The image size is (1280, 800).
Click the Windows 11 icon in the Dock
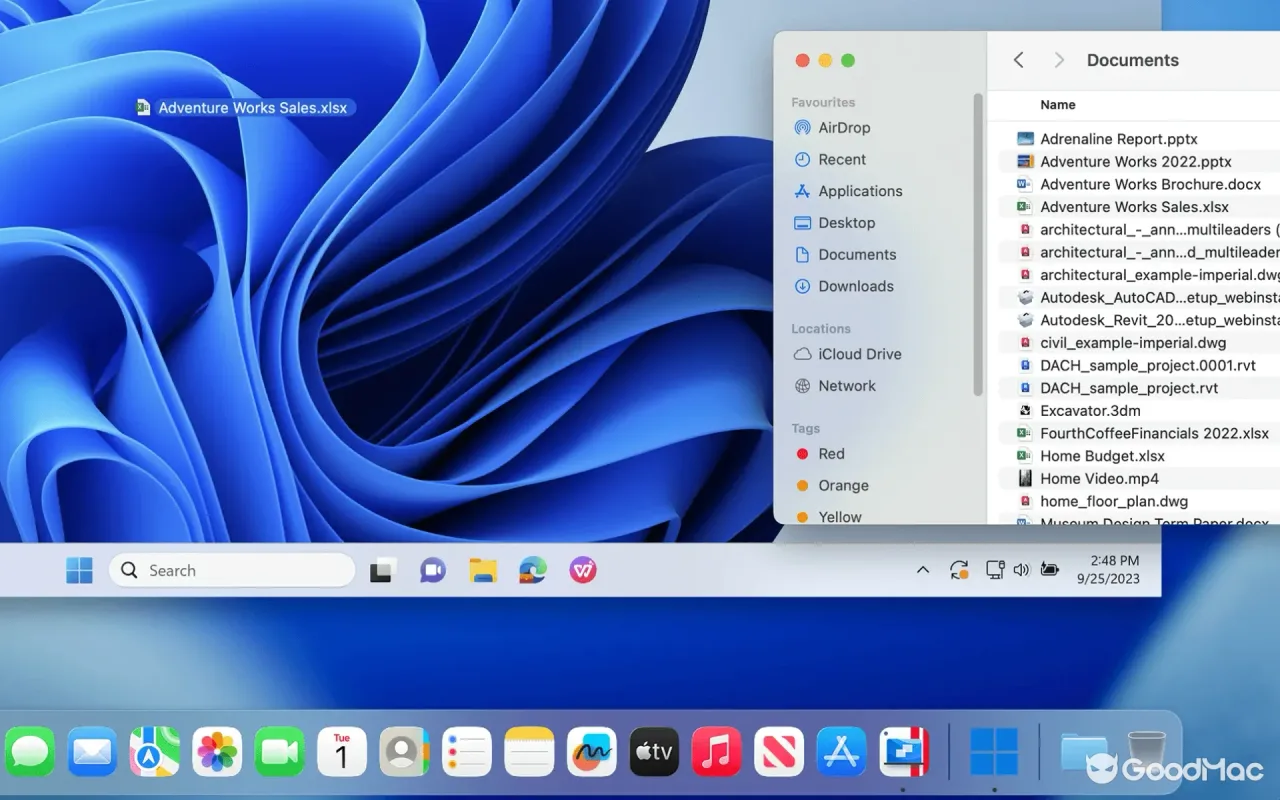(994, 752)
